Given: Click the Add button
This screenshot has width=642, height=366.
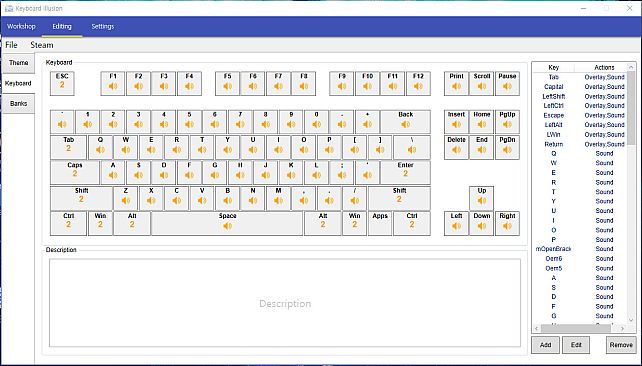Looking at the screenshot, I should coord(545,345).
